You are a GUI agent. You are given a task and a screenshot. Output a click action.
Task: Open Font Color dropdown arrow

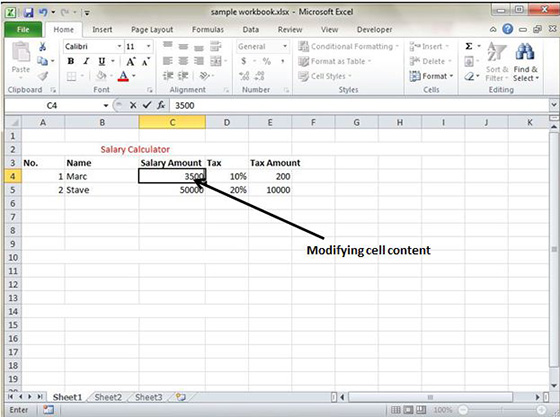pyautogui.click(x=134, y=76)
